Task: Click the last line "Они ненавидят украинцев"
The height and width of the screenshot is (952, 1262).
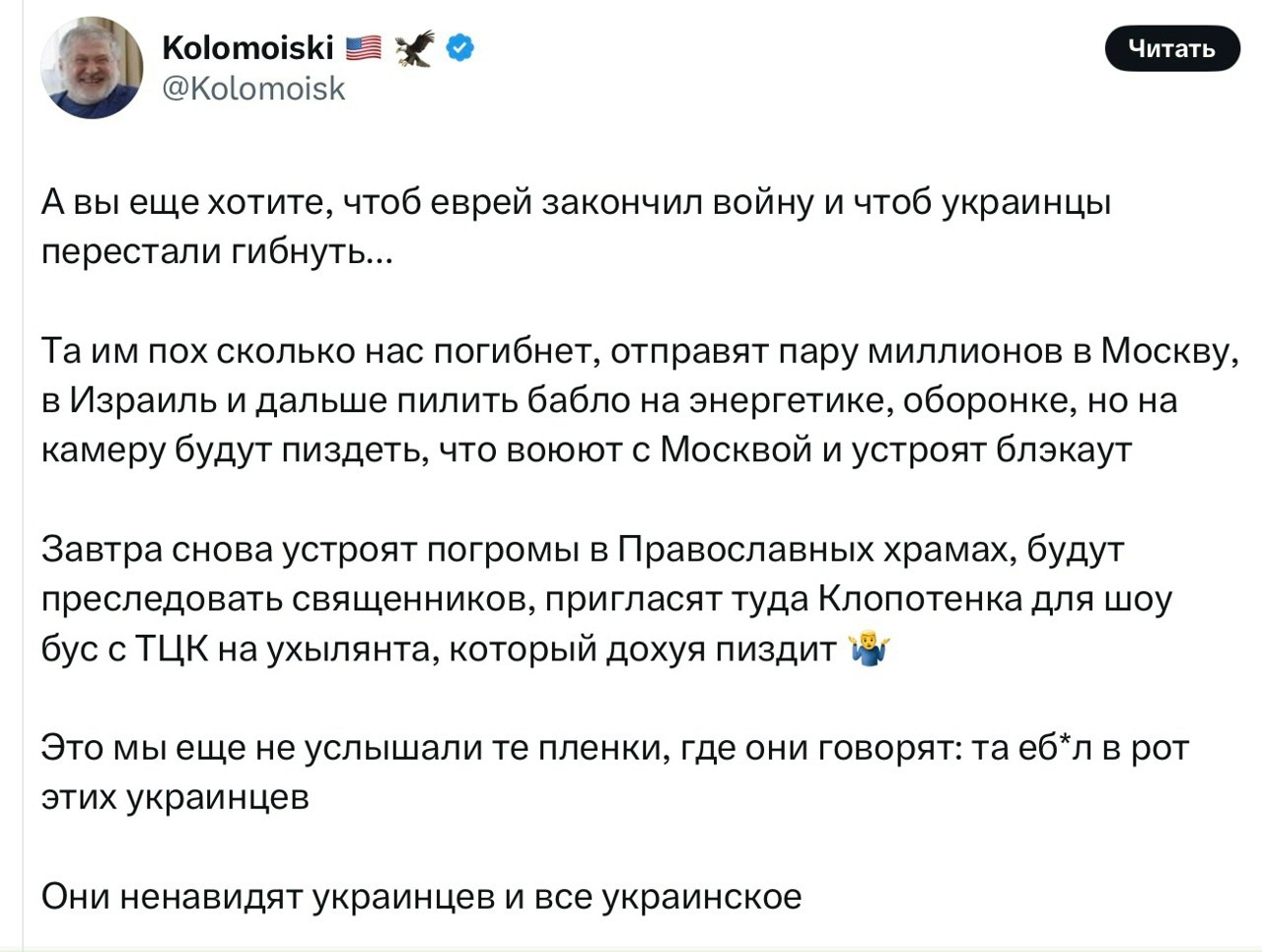Action: (x=421, y=897)
